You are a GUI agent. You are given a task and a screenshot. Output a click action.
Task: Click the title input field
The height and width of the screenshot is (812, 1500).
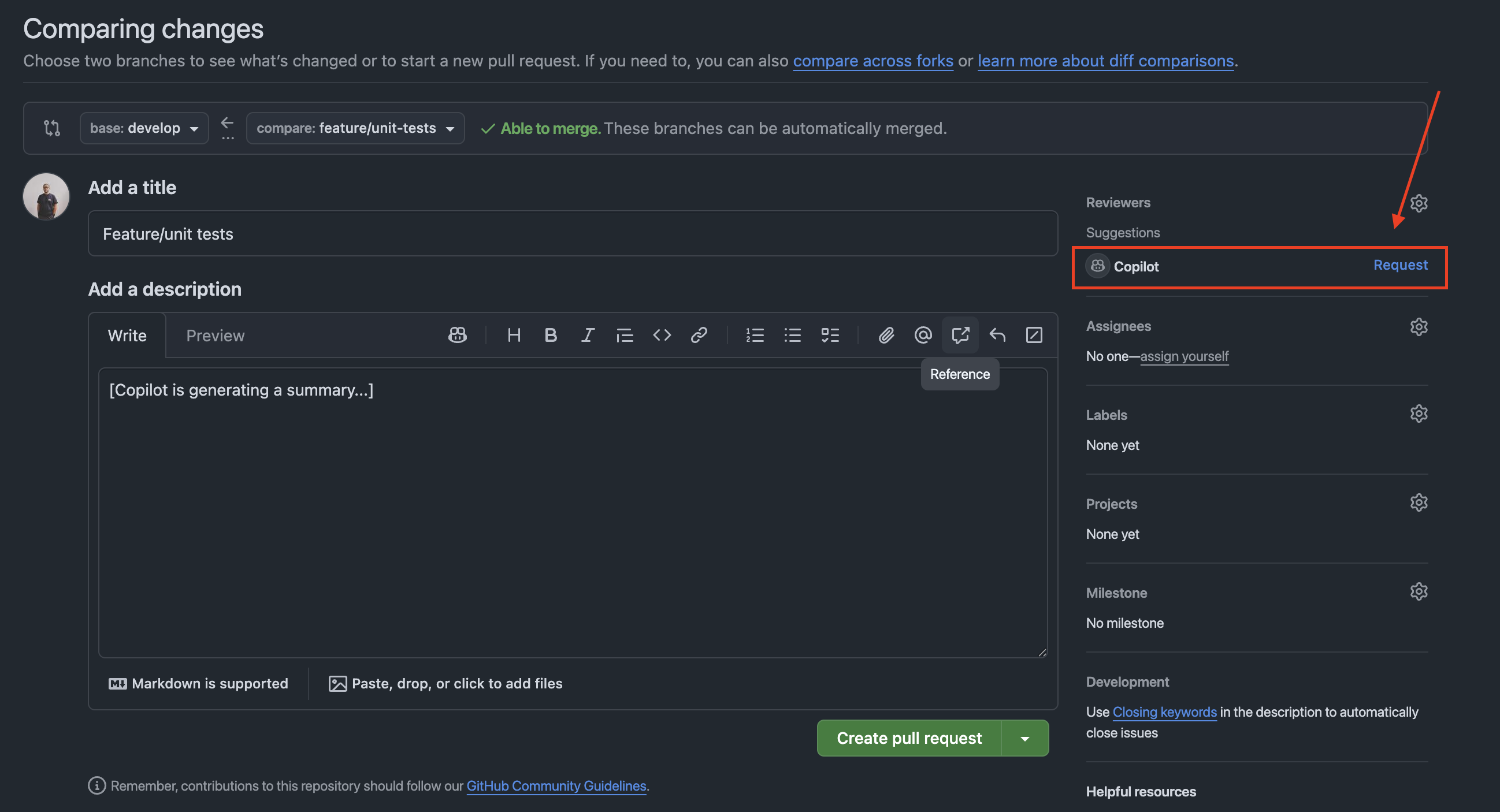[573, 234]
